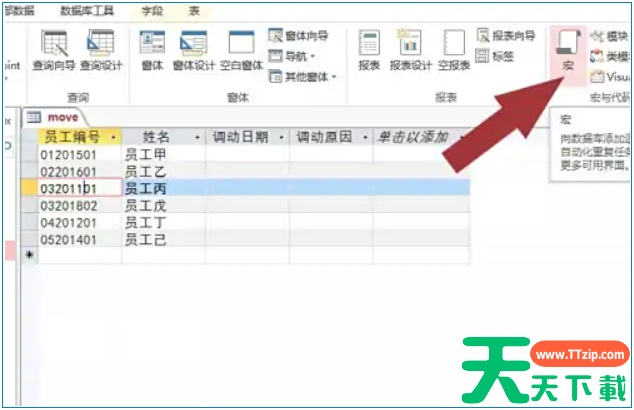Viewport: 634px width, 410px height.
Task: Click the employee number field 03201101
Action: [x=80, y=188]
